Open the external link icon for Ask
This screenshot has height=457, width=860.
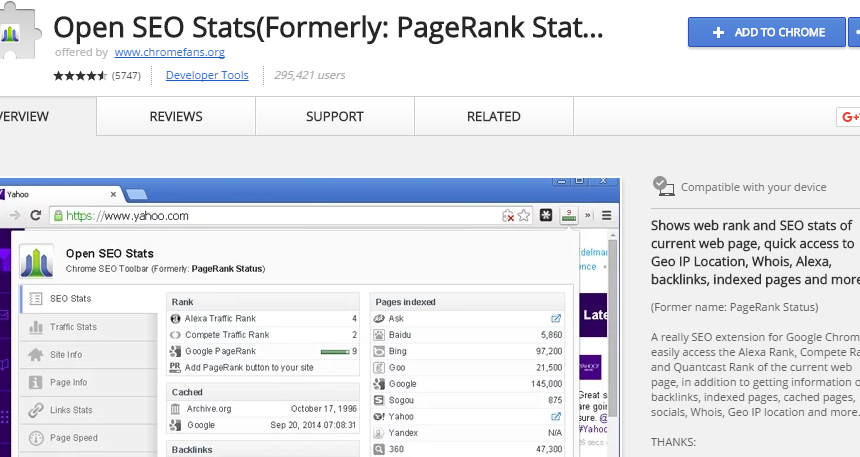point(556,318)
